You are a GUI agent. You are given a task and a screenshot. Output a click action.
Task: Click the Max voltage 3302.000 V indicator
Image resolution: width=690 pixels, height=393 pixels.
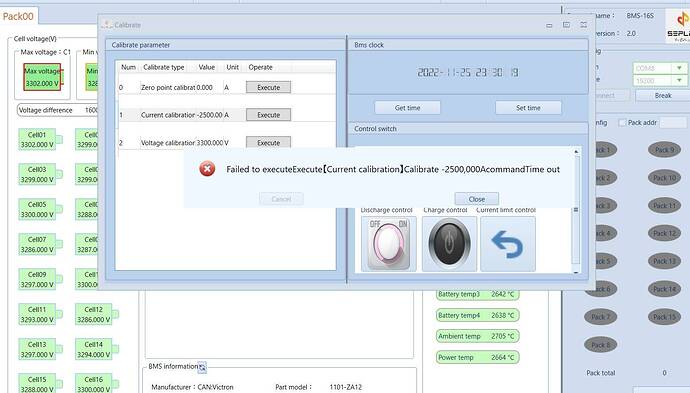click(42, 77)
